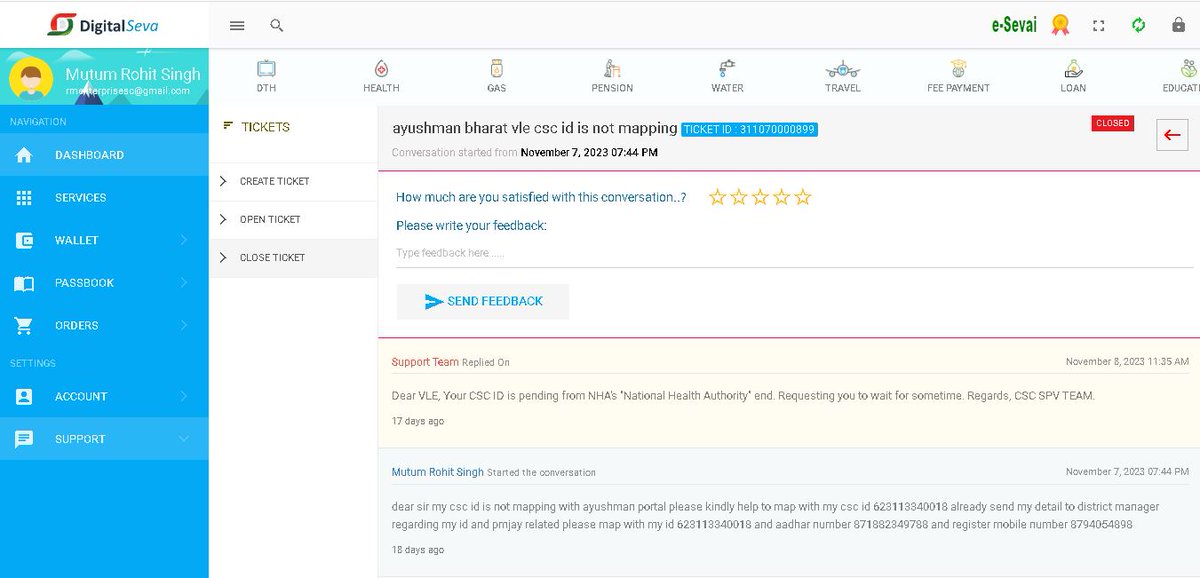Click the '17 days ago' text

418,421
